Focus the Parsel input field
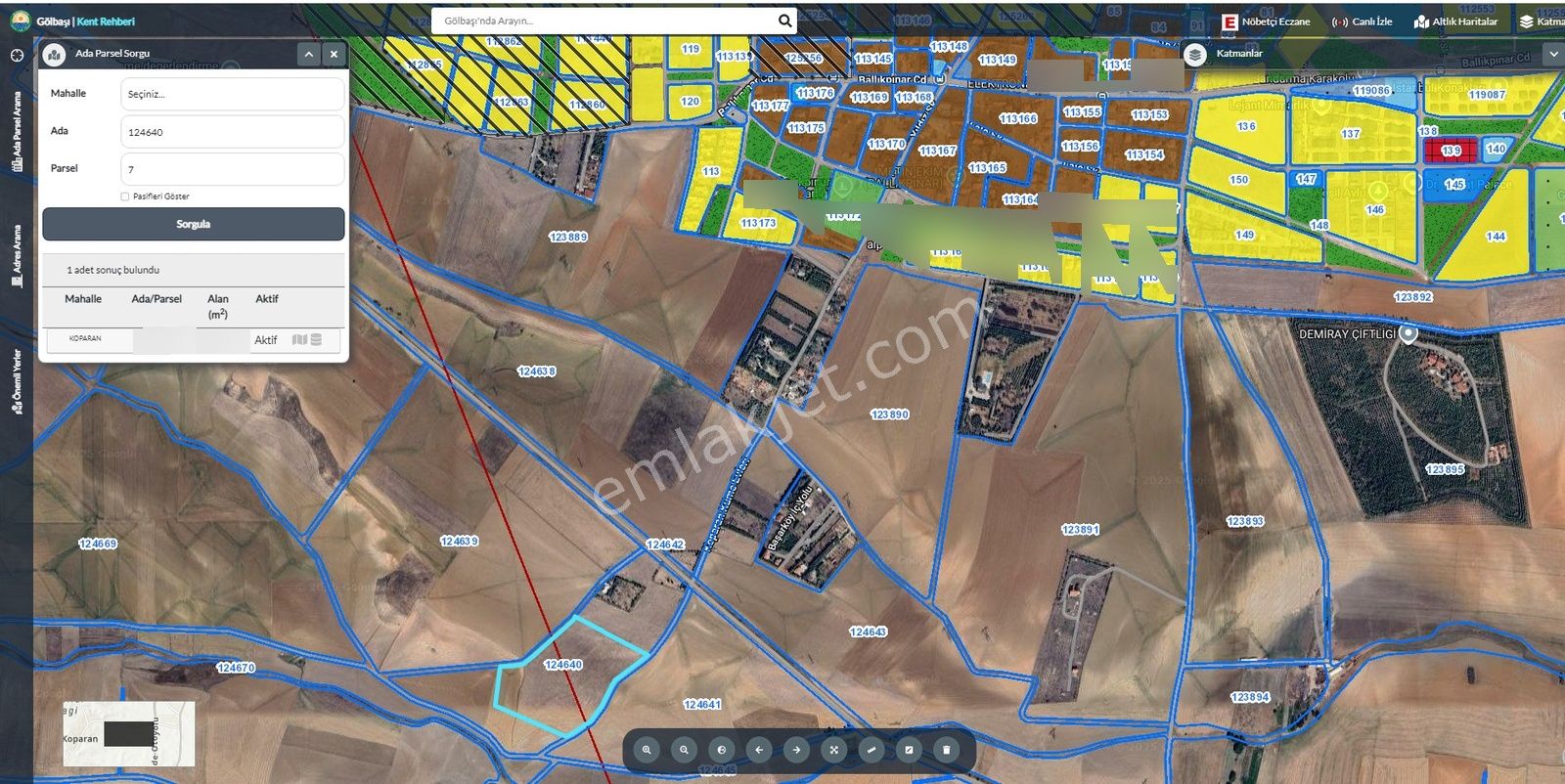 tap(233, 169)
